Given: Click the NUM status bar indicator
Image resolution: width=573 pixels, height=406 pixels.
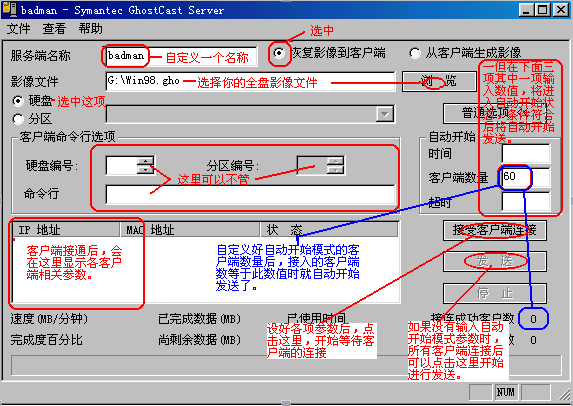Looking at the screenshot, I should 505,392.
